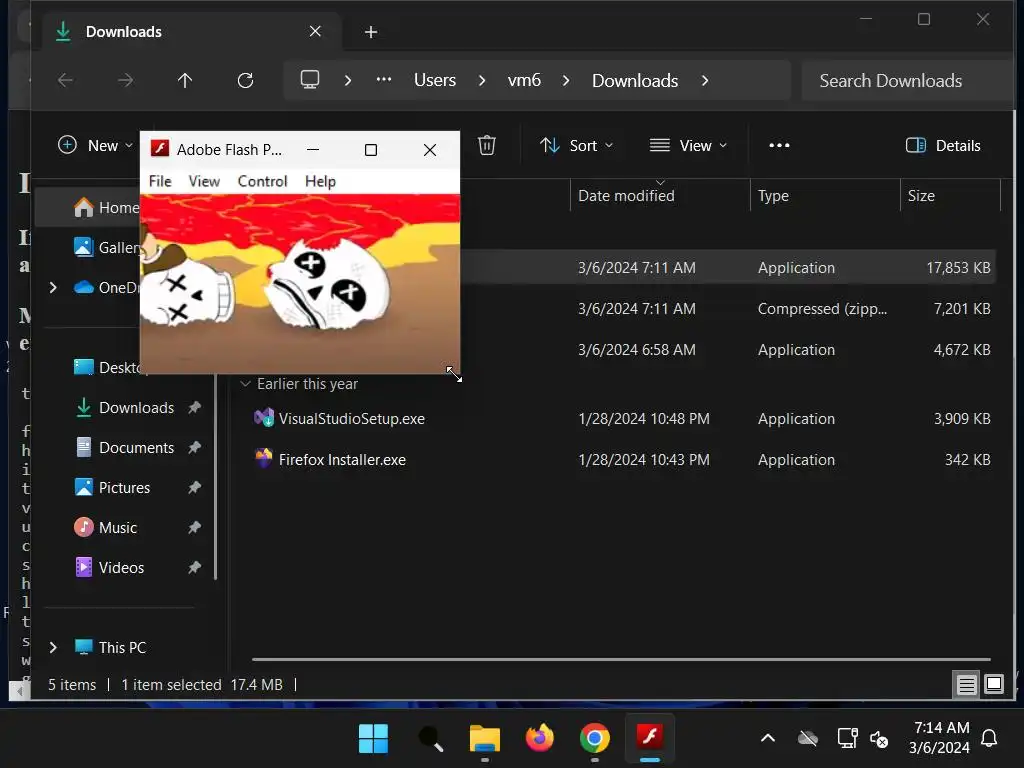Open Firefox from the taskbar
The image size is (1024, 768).
click(539, 739)
